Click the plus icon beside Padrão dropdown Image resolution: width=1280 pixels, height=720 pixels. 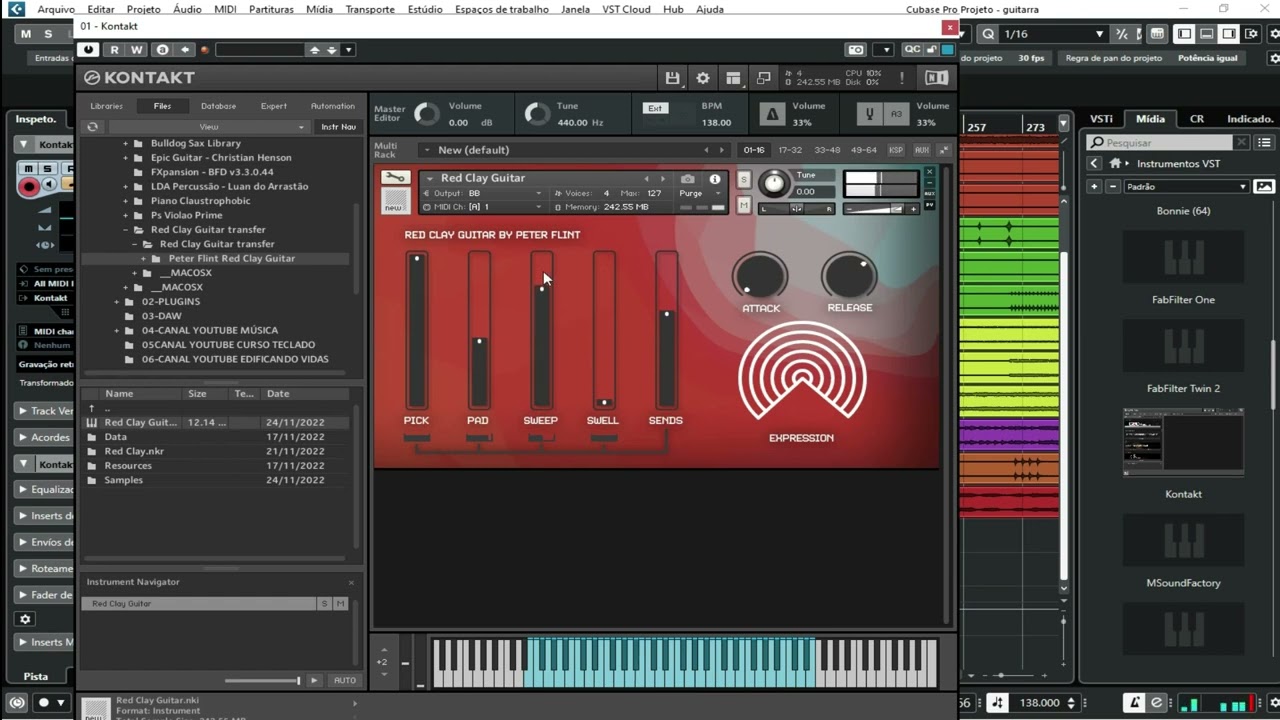click(x=1095, y=186)
